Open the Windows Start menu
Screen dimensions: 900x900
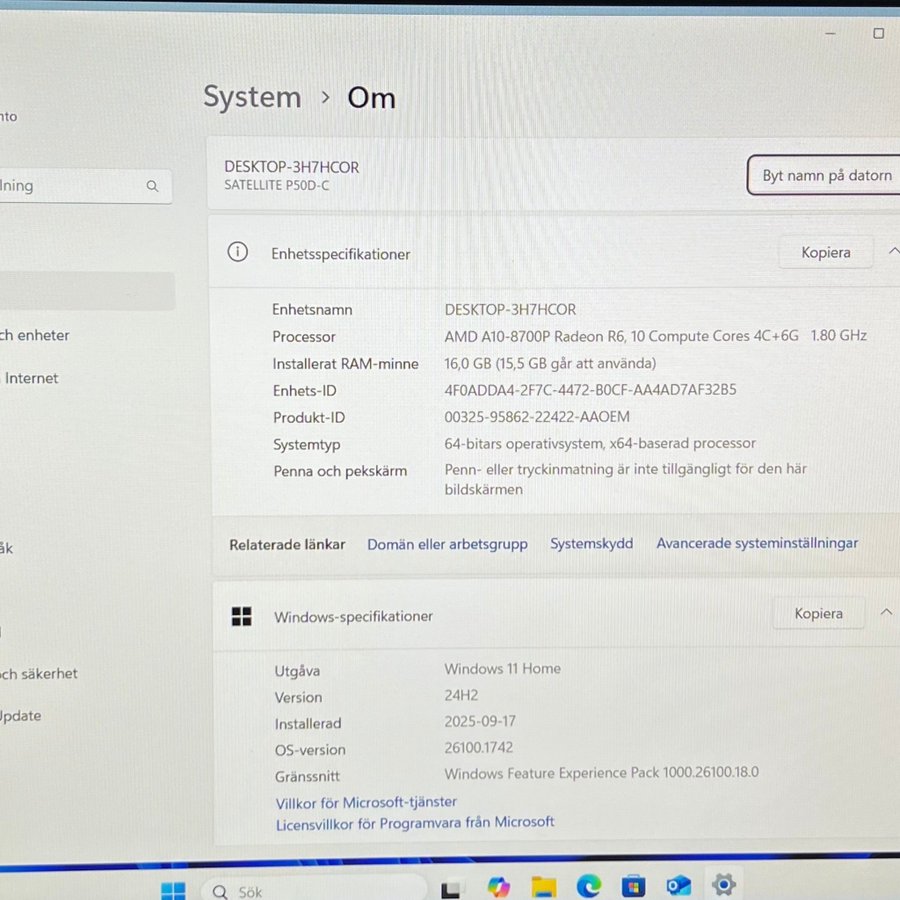(x=173, y=889)
